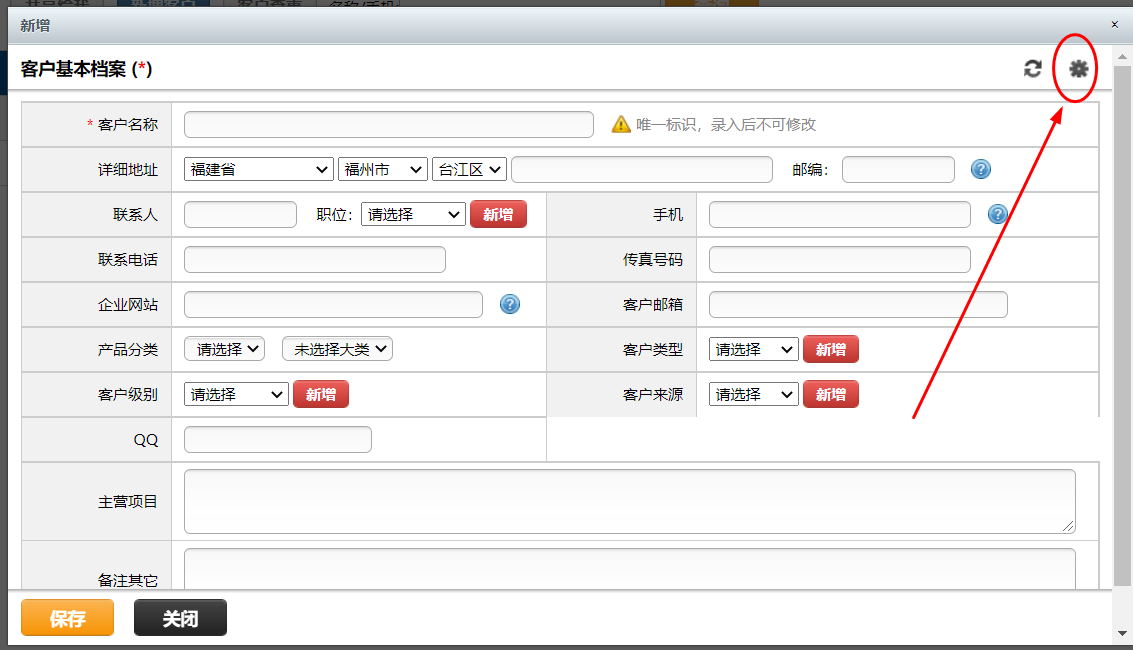The width and height of the screenshot is (1133, 650).
Task: Click the black 关闭 button
Action: point(181,618)
